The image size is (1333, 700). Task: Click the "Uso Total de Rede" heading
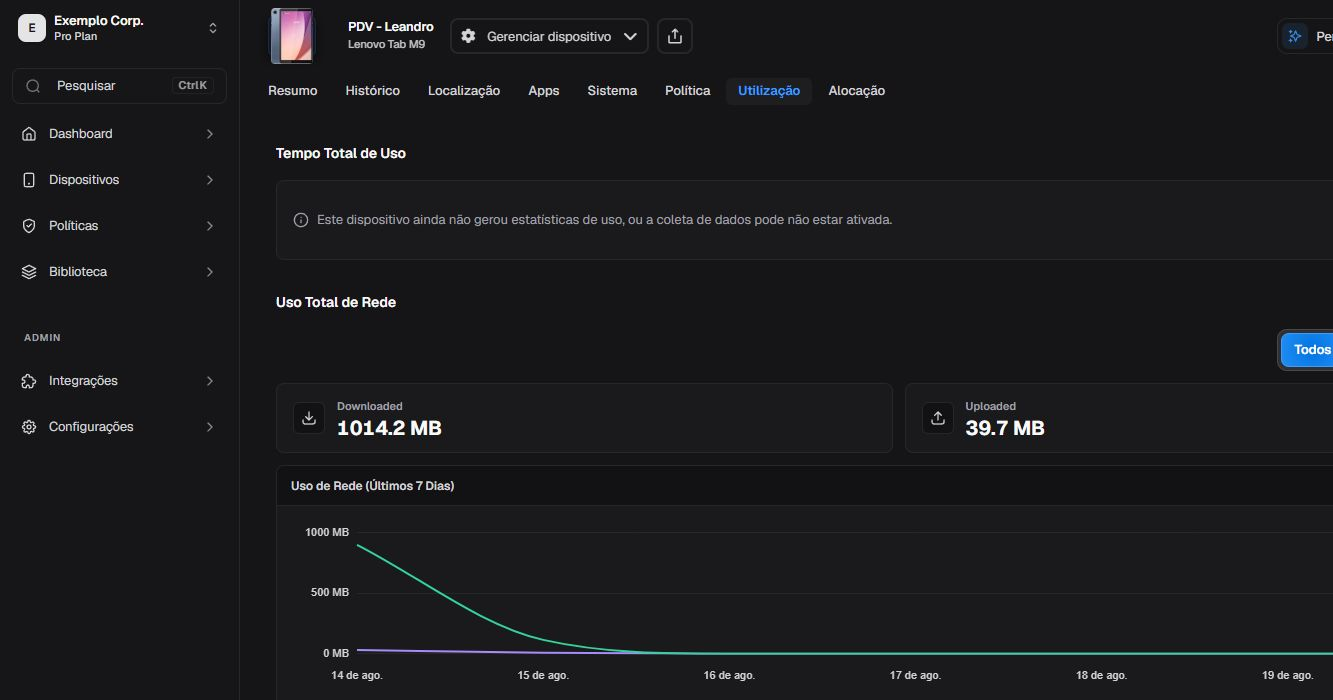pyautogui.click(x=336, y=302)
